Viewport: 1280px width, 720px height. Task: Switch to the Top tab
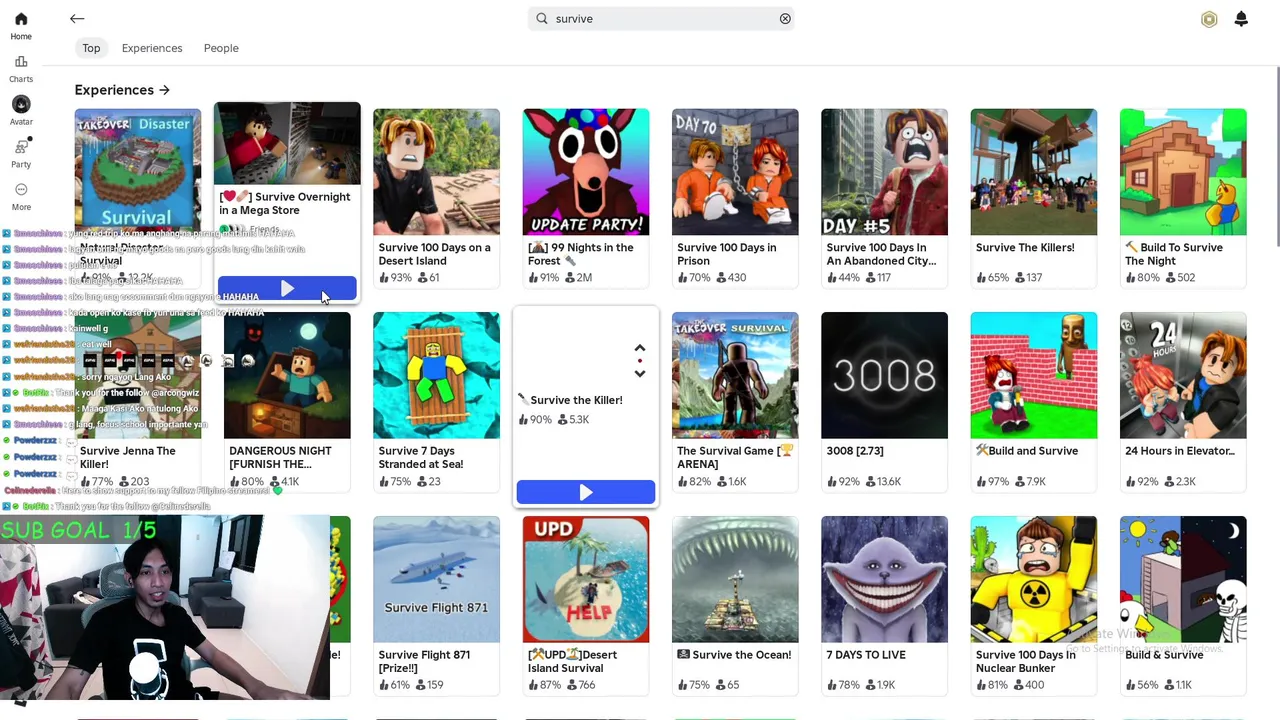point(91,48)
